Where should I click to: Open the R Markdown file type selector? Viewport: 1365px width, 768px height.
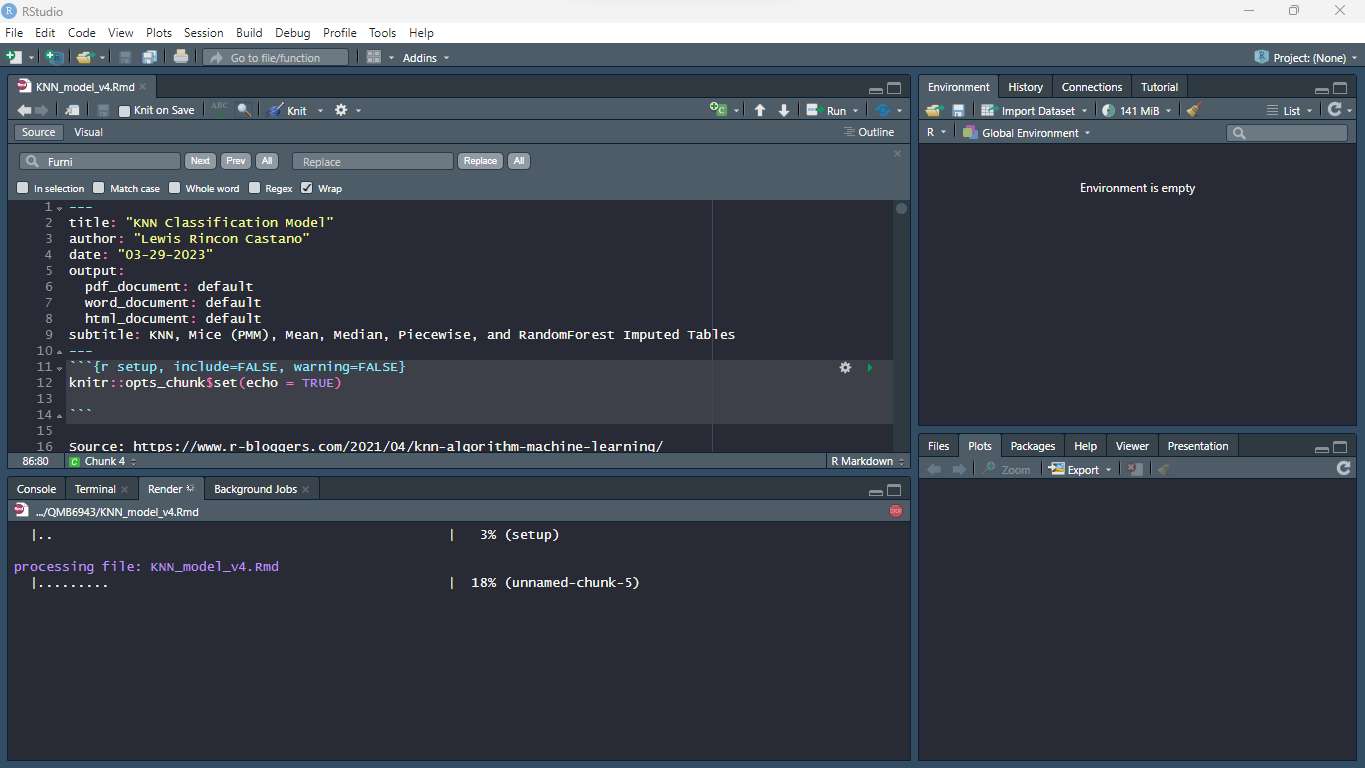tap(867, 461)
